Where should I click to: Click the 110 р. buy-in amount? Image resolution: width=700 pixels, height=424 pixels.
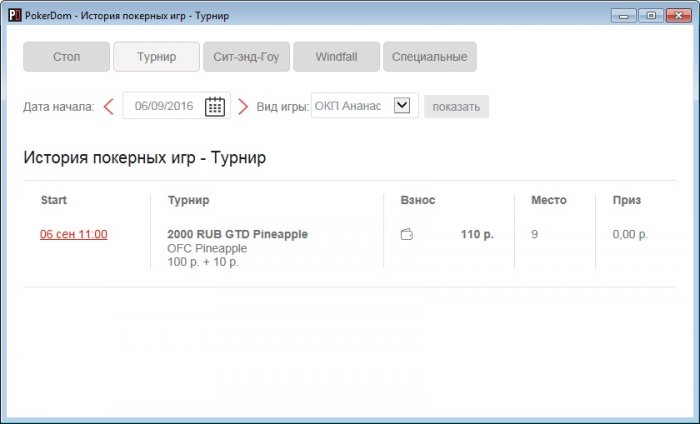click(x=477, y=234)
